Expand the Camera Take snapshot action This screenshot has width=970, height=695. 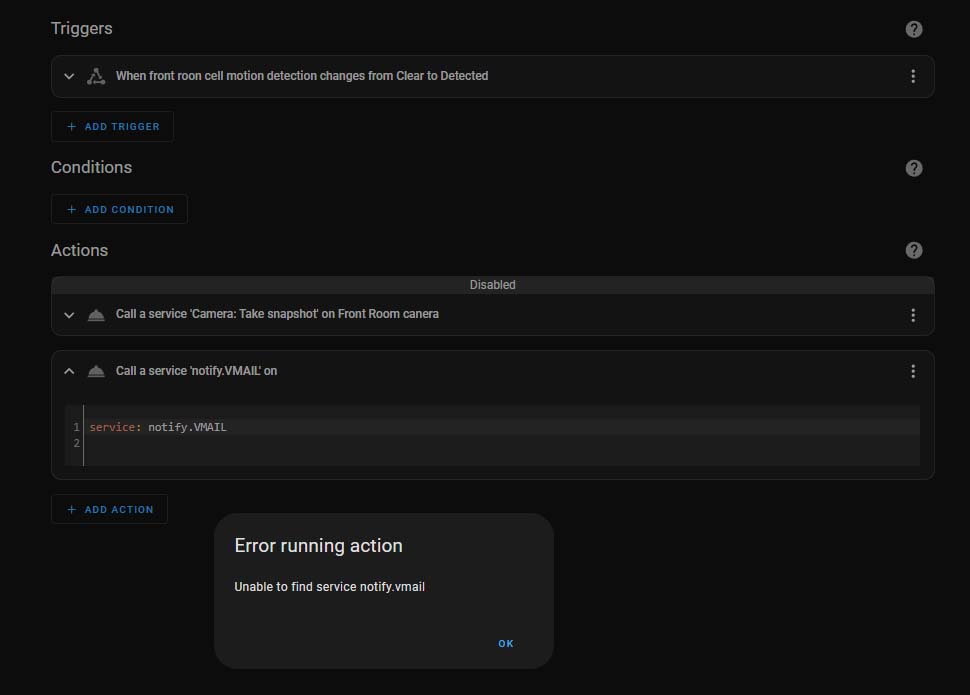69,315
